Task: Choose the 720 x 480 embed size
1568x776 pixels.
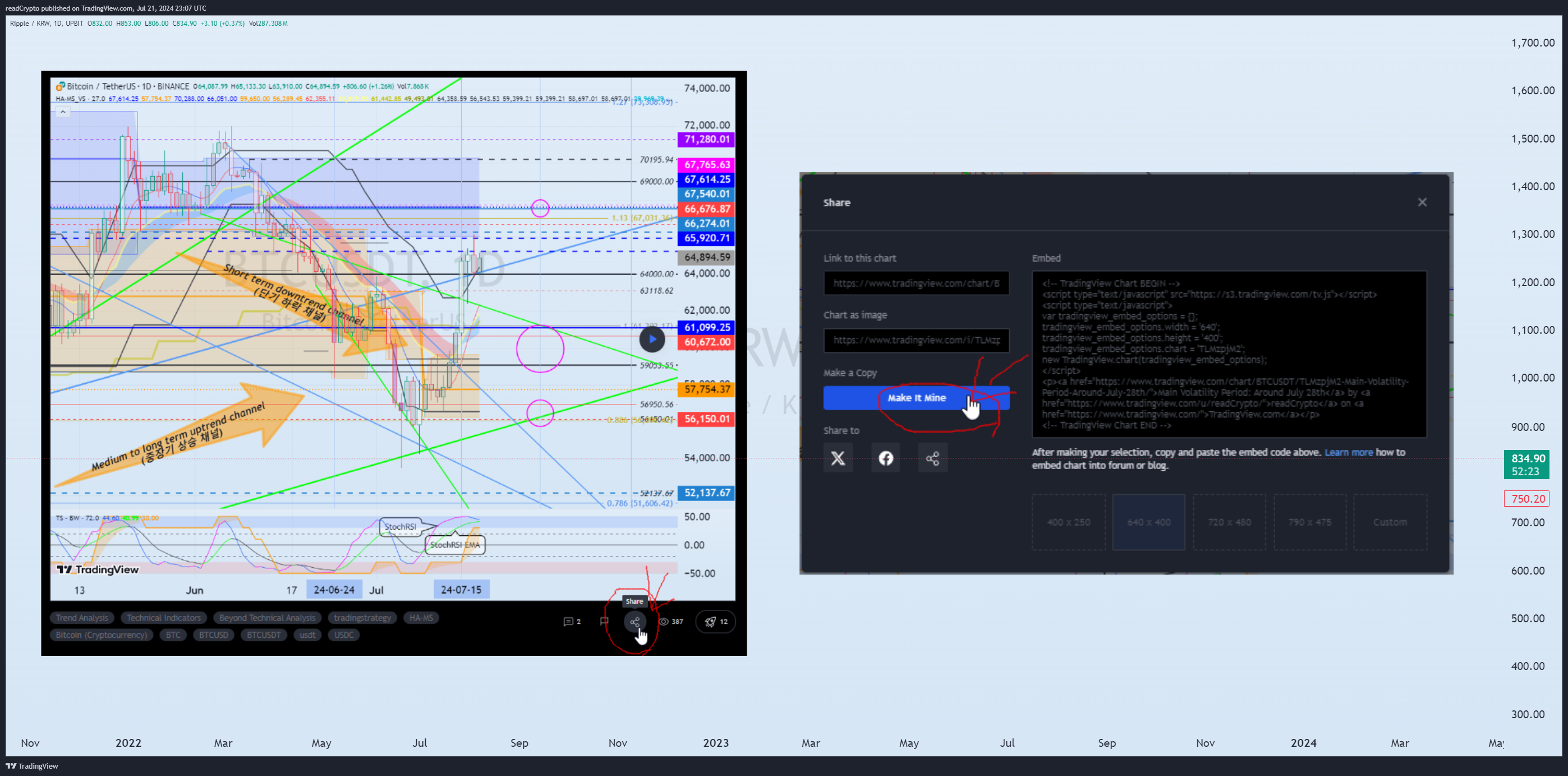Action: pos(1229,522)
